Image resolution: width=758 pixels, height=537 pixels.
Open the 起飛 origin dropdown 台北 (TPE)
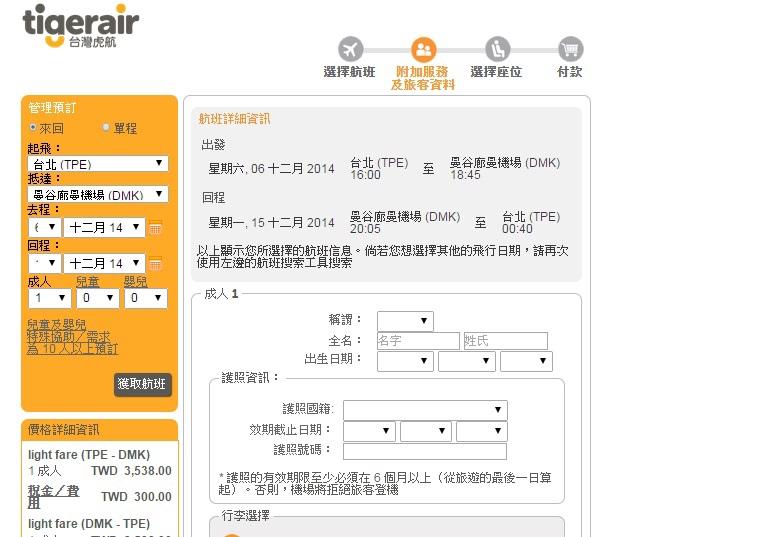pos(98,163)
